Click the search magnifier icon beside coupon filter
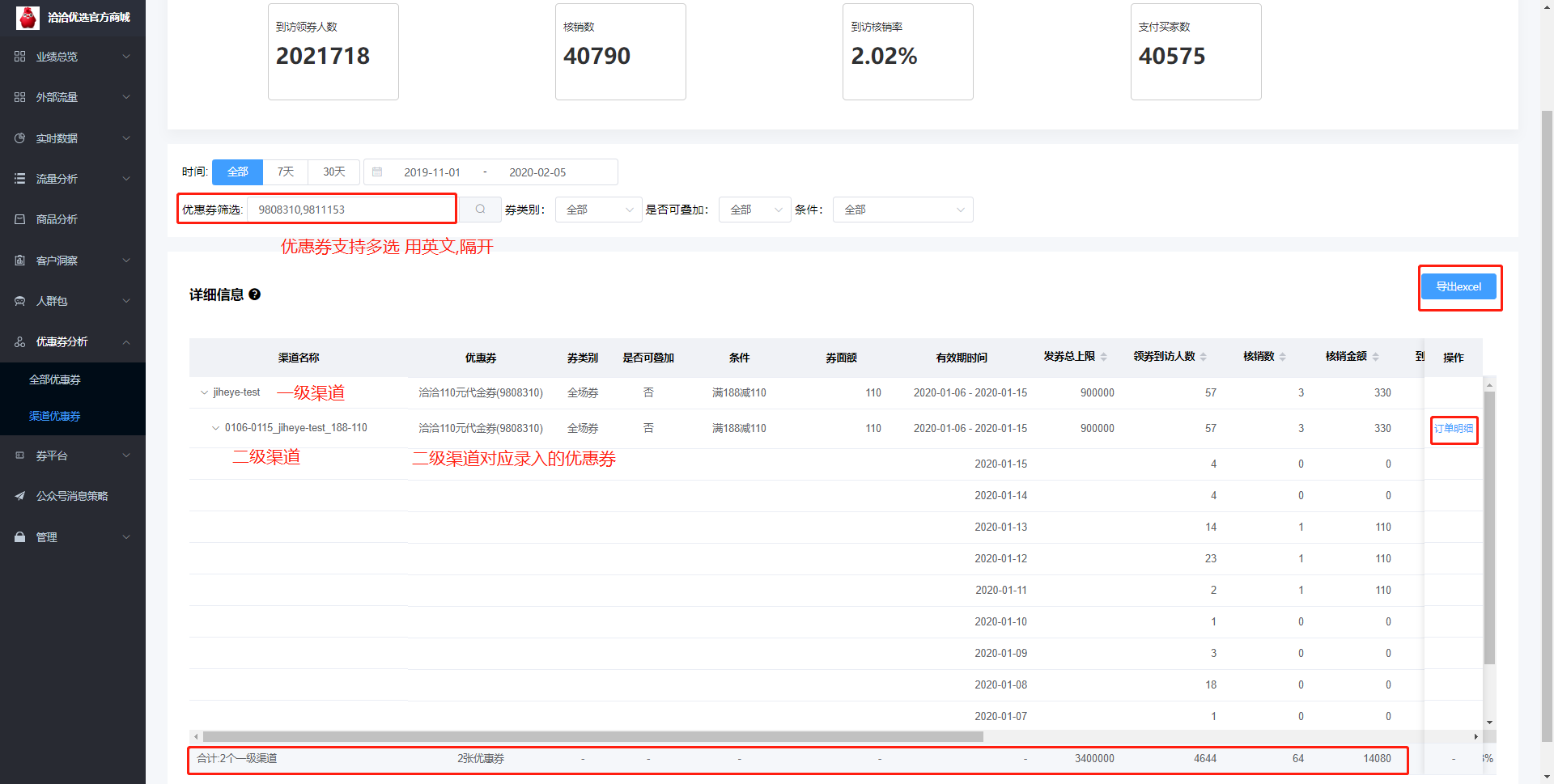The width and height of the screenshot is (1554, 784). 480,210
